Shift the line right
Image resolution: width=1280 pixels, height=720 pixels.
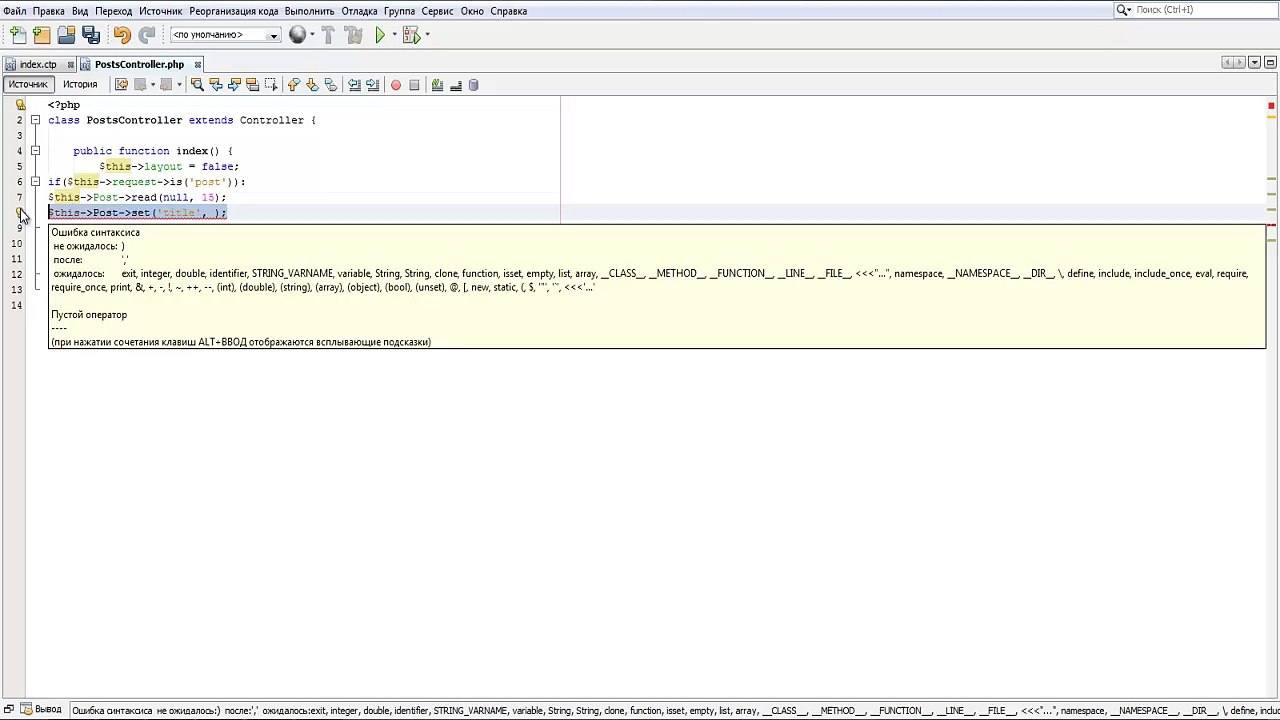[373, 85]
